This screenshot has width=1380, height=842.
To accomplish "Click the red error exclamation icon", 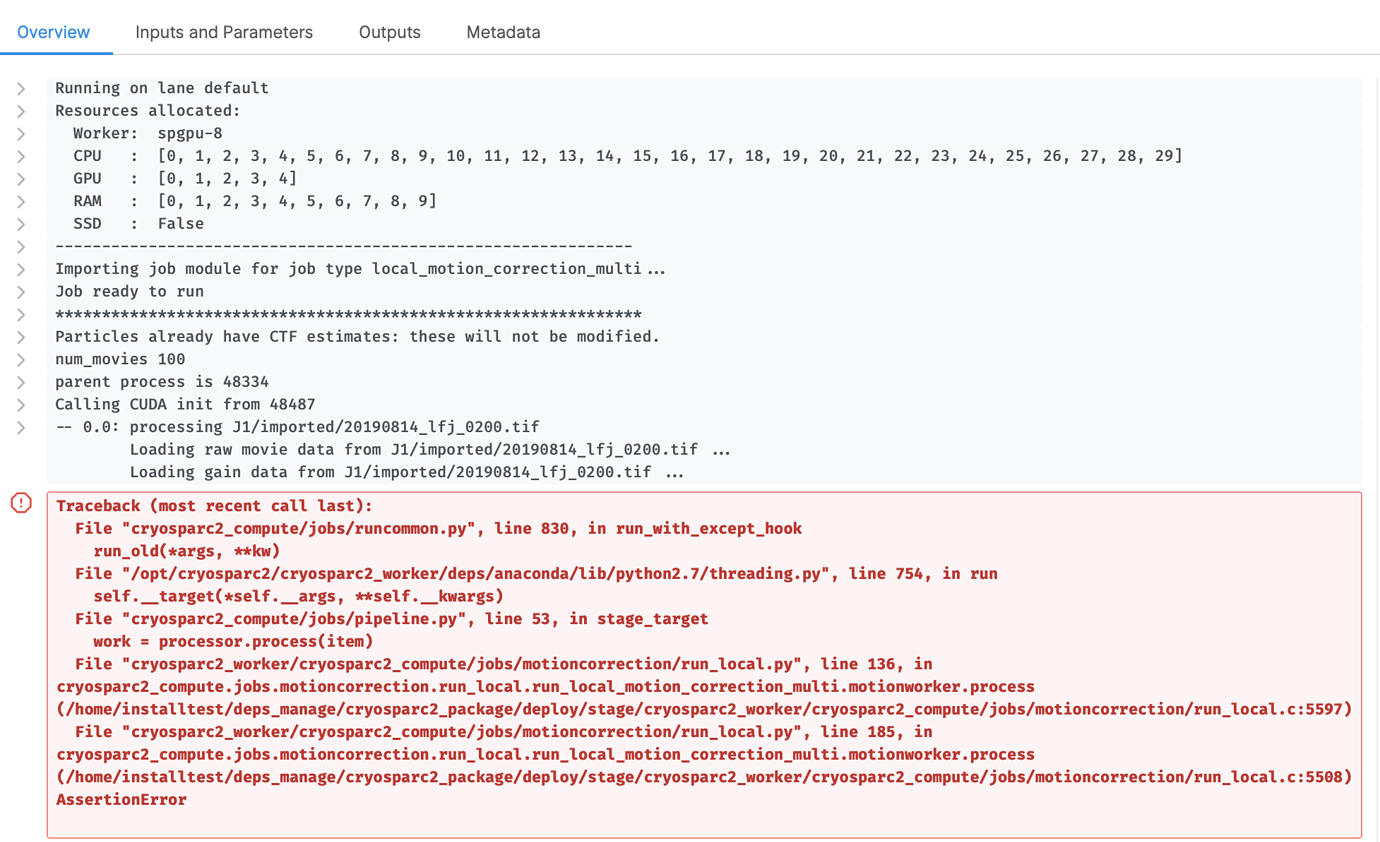I will click(x=21, y=503).
